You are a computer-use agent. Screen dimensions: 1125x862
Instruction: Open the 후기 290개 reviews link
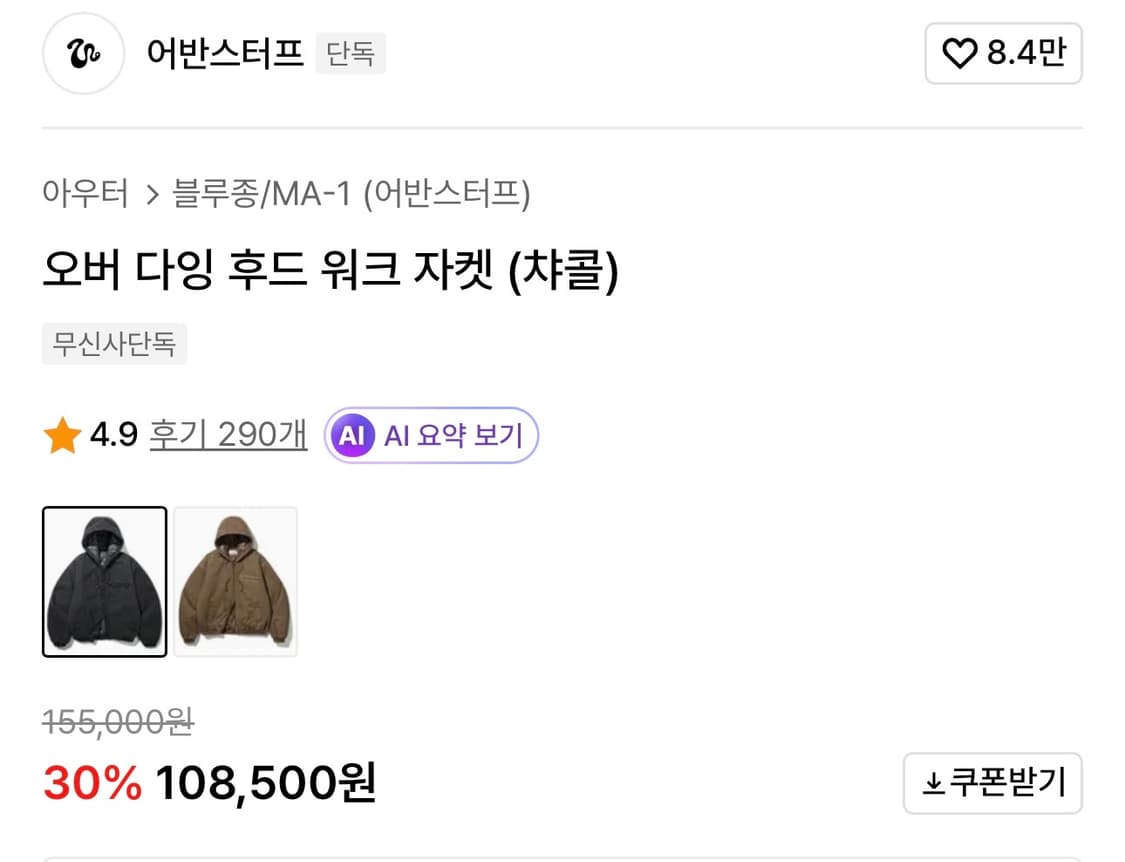click(227, 434)
